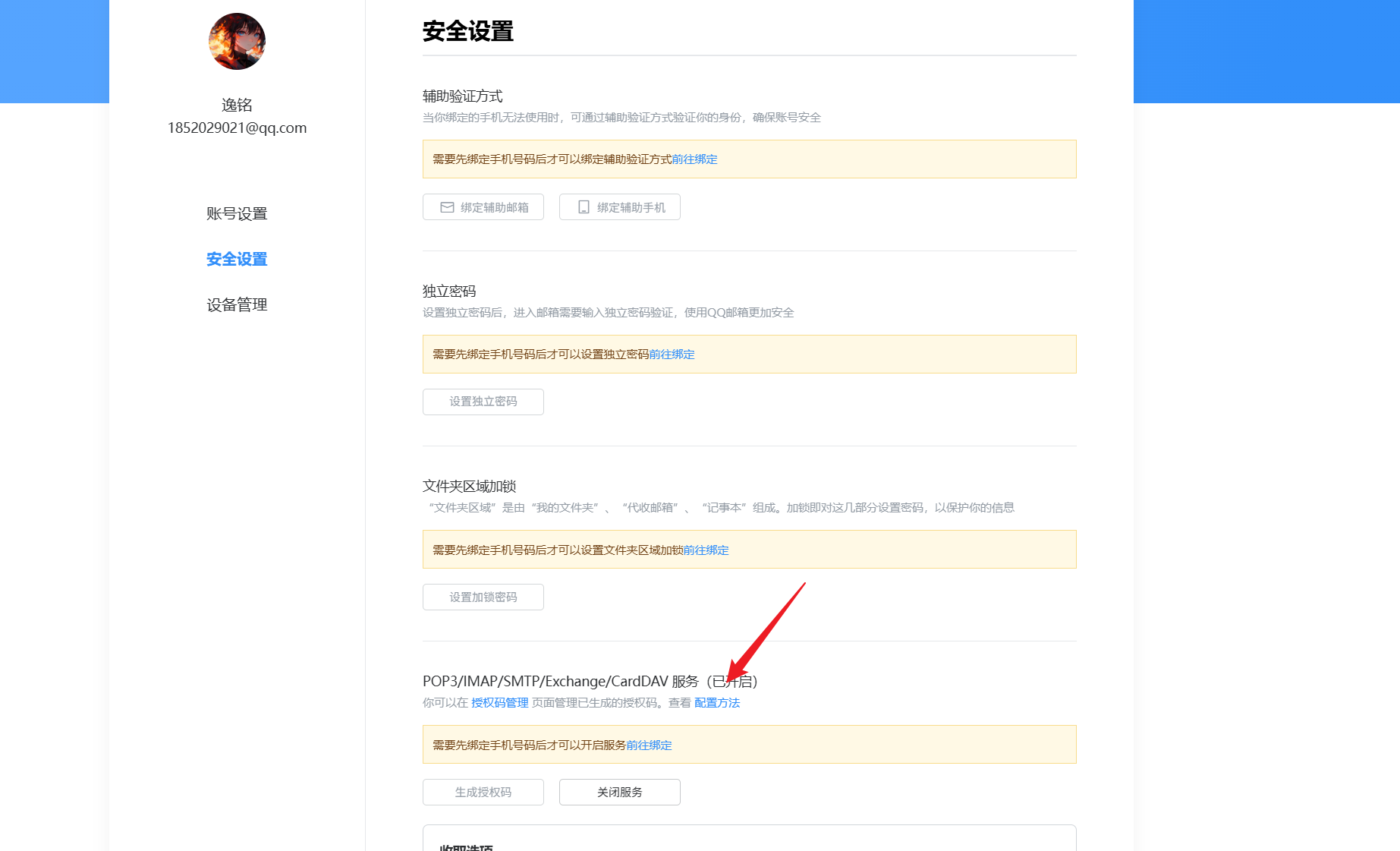
Task: Click the user avatar picture
Action: (237, 41)
